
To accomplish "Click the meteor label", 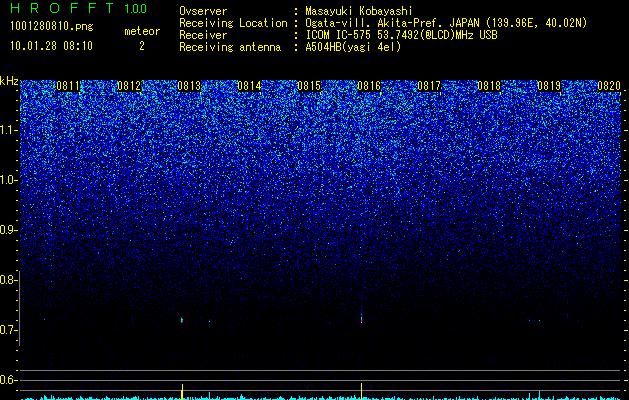I will click(142, 31).
